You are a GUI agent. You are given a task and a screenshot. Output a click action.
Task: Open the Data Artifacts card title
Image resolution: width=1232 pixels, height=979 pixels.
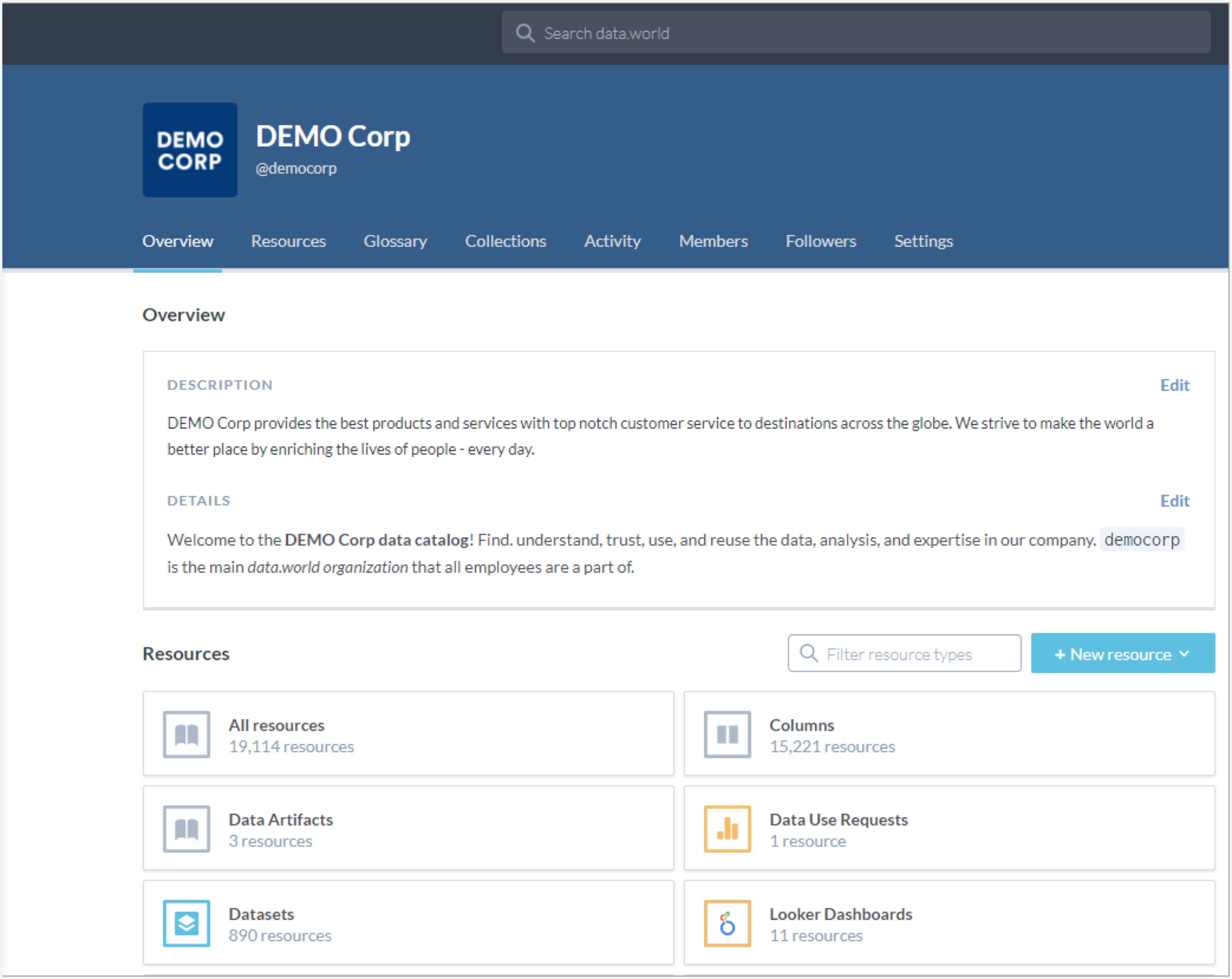(281, 820)
